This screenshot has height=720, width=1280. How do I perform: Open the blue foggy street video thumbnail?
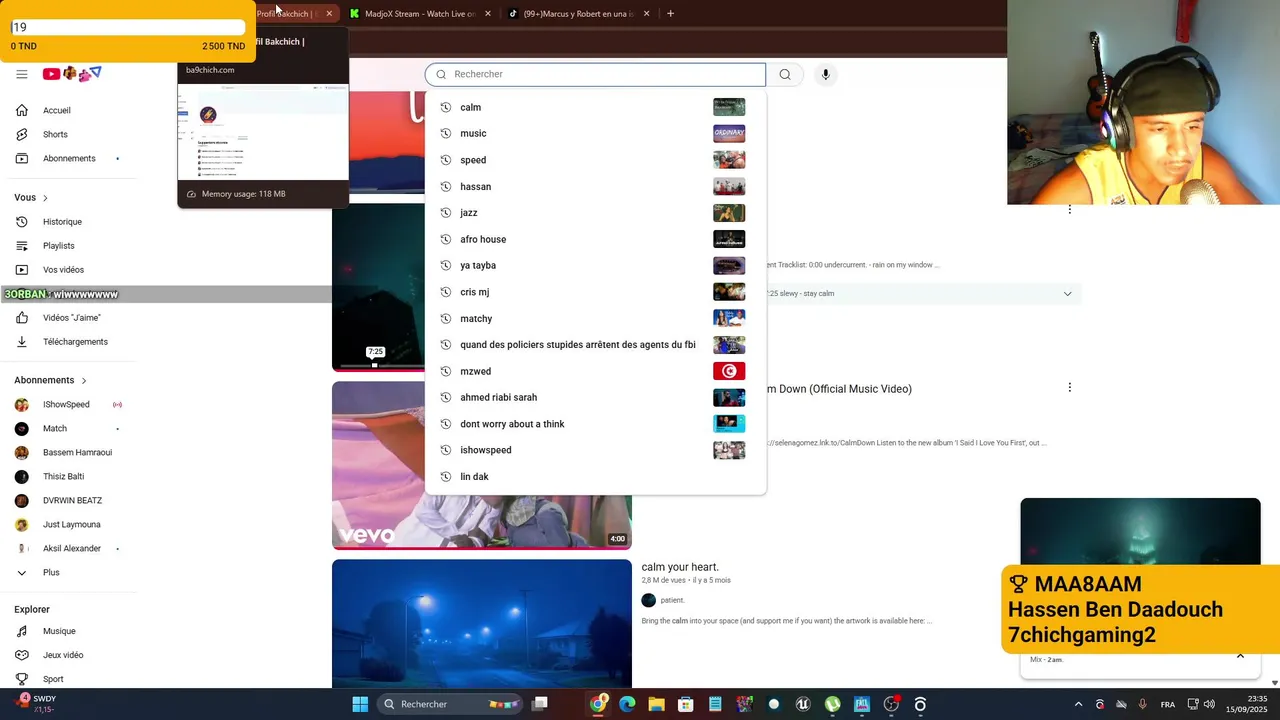pos(482,624)
